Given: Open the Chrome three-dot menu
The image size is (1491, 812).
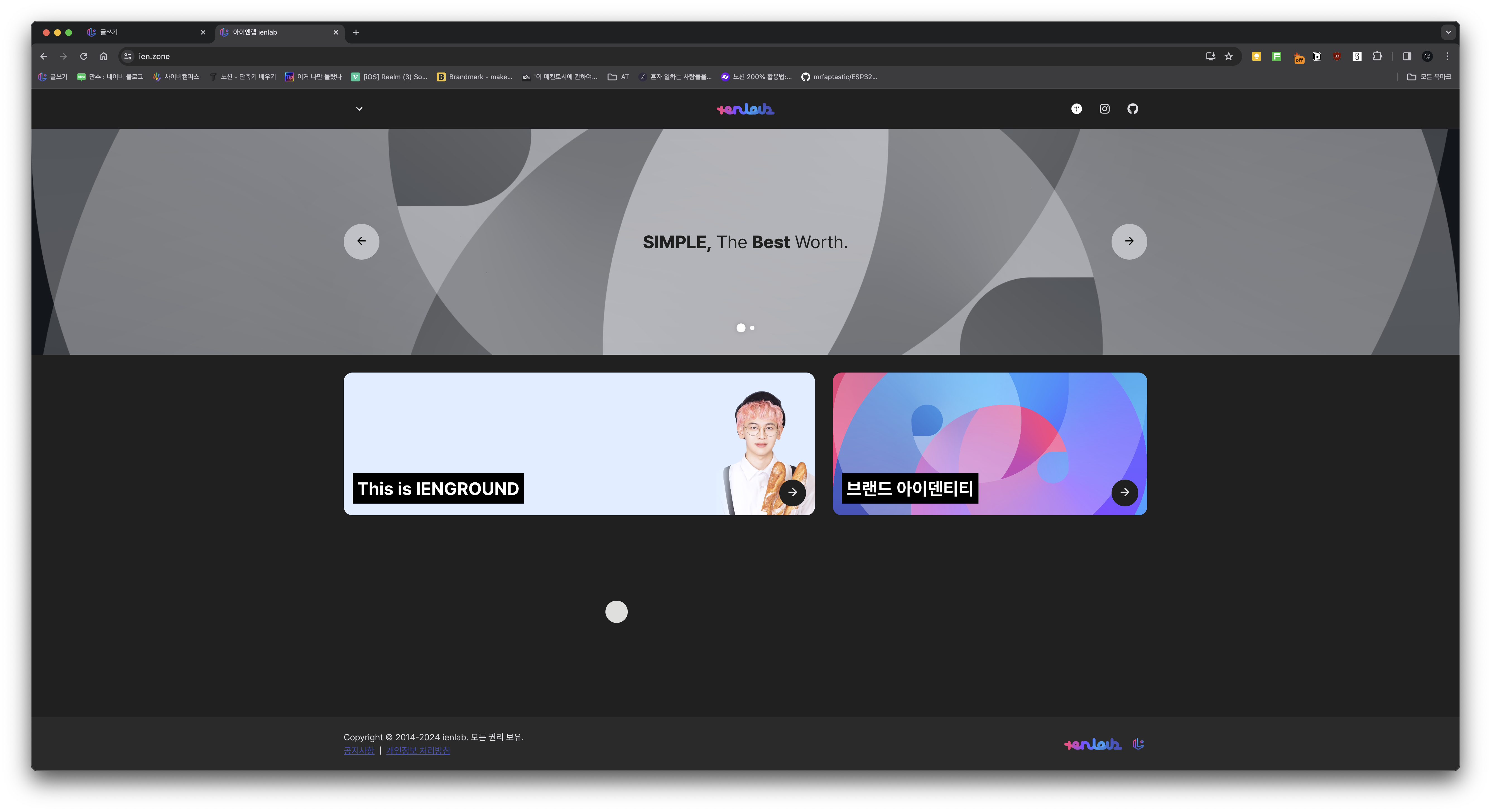Looking at the screenshot, I should (x=1447, y=56).
